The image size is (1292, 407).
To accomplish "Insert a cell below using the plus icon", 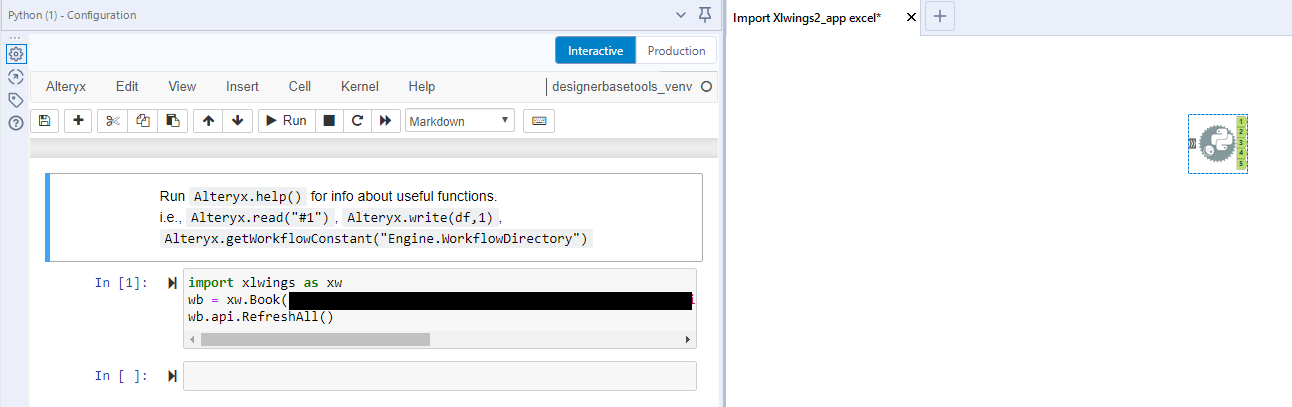I will 78,121.
